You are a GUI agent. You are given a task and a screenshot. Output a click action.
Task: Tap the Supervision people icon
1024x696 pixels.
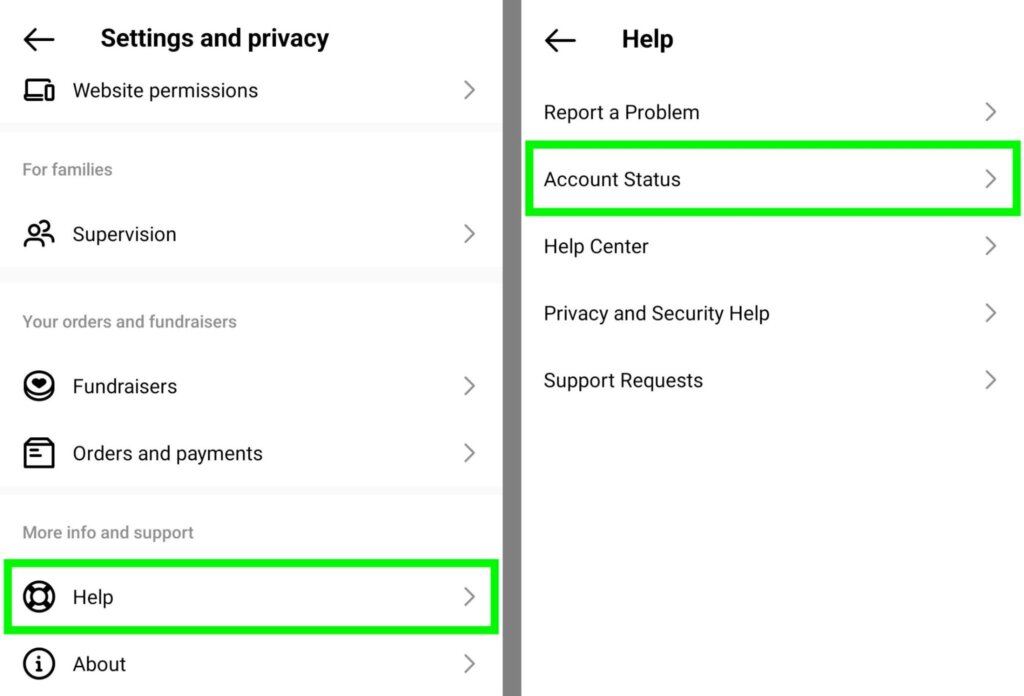(x=39, y=234)
